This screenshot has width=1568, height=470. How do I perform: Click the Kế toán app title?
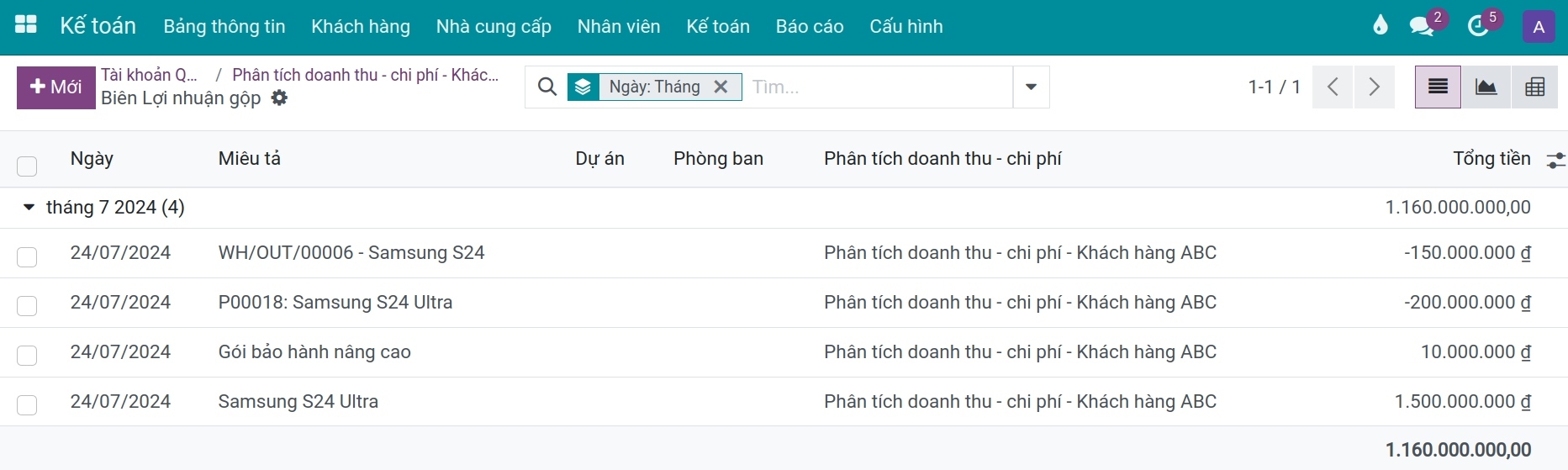98,26
